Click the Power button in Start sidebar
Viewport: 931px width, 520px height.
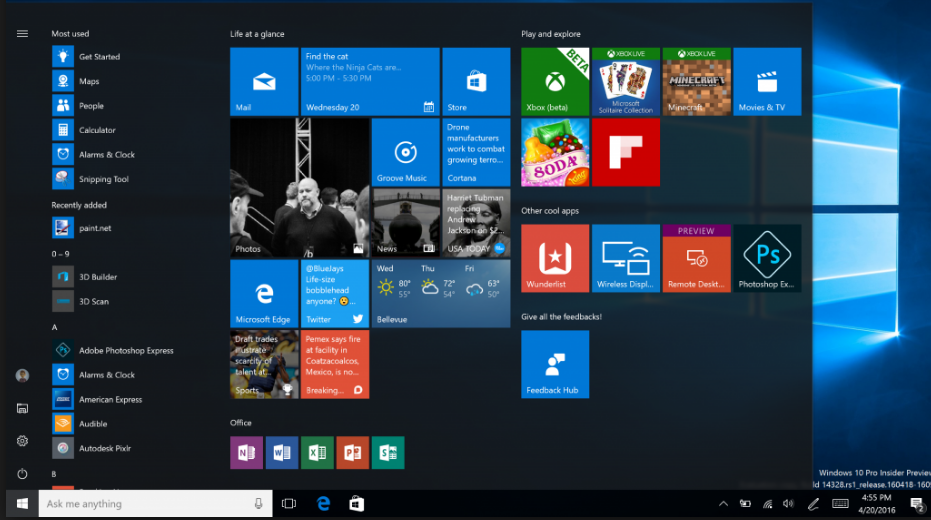23,474
